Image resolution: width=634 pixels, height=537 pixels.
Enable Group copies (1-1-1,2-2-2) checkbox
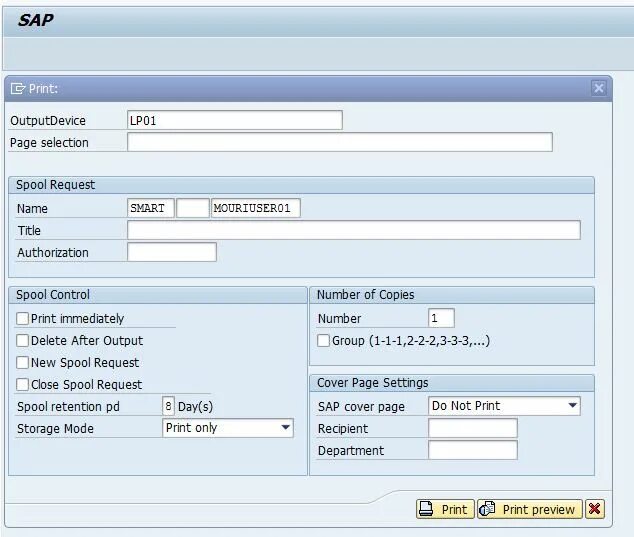point(323,340)
